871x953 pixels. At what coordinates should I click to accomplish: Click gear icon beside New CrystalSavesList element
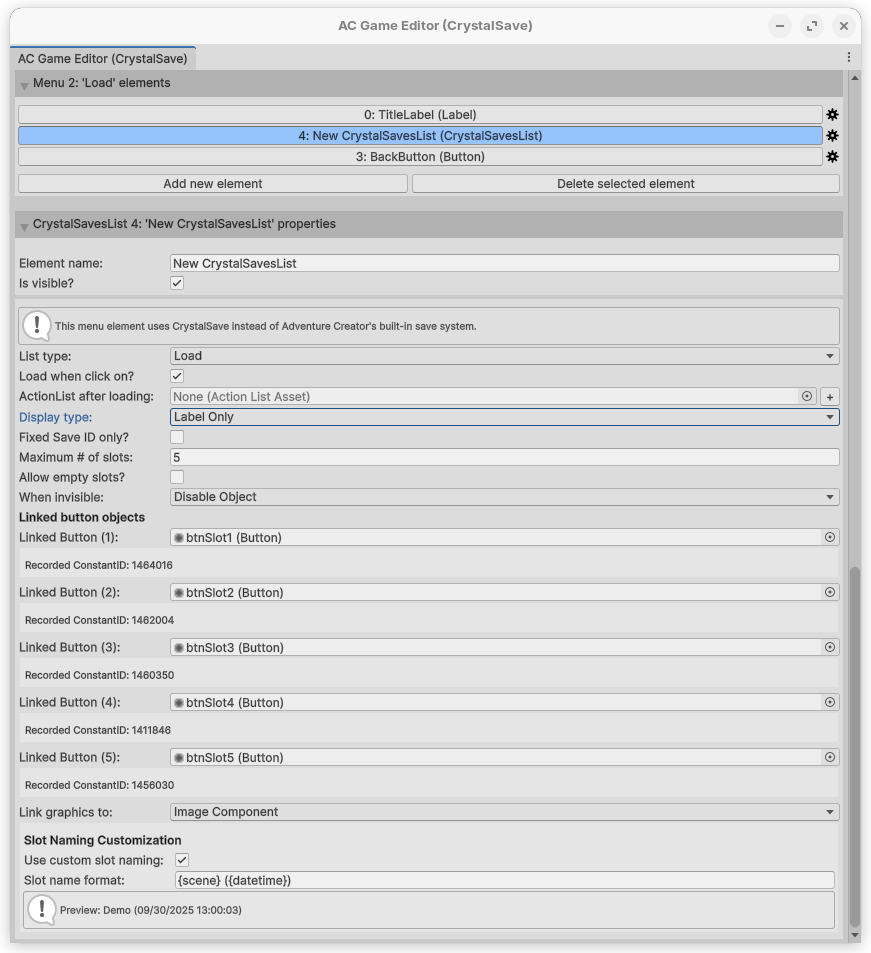tap(832, 136)
